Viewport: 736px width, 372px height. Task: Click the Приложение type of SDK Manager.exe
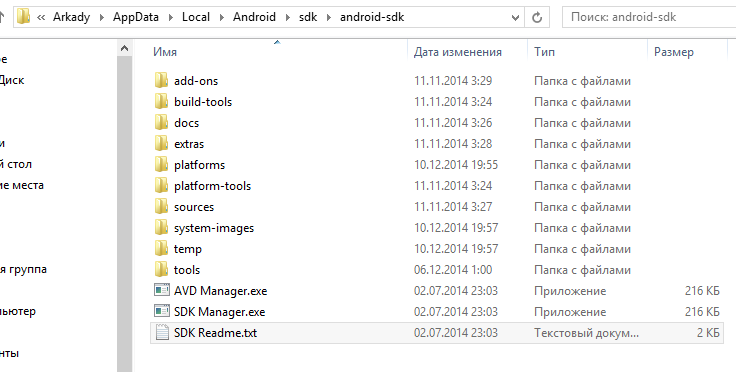570,312
